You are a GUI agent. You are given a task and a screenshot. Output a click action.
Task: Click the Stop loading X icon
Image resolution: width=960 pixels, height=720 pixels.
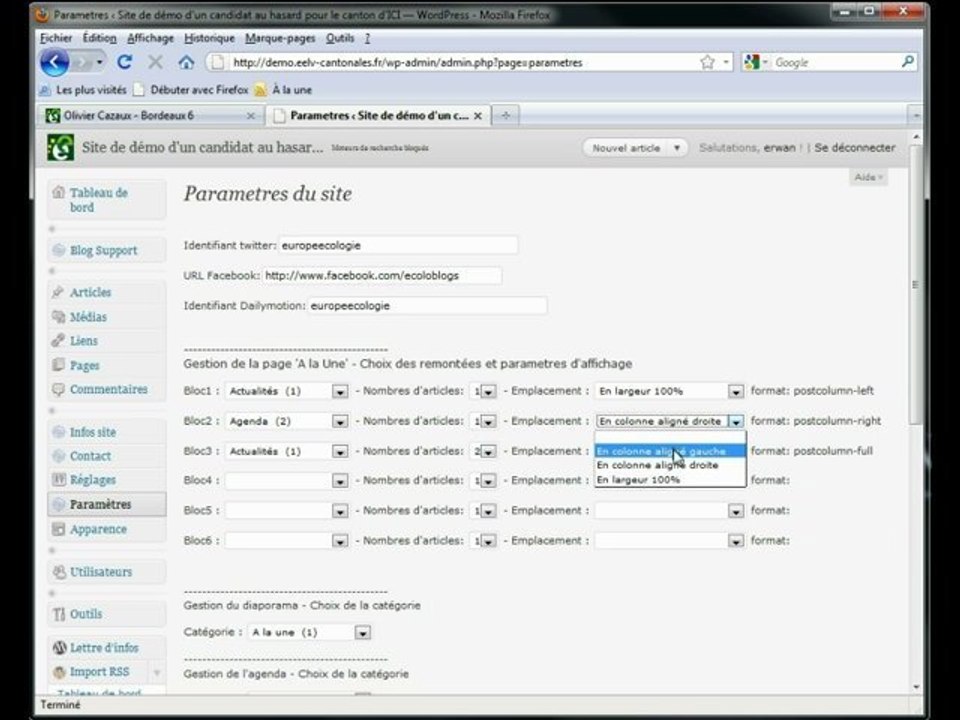point(156,62)
